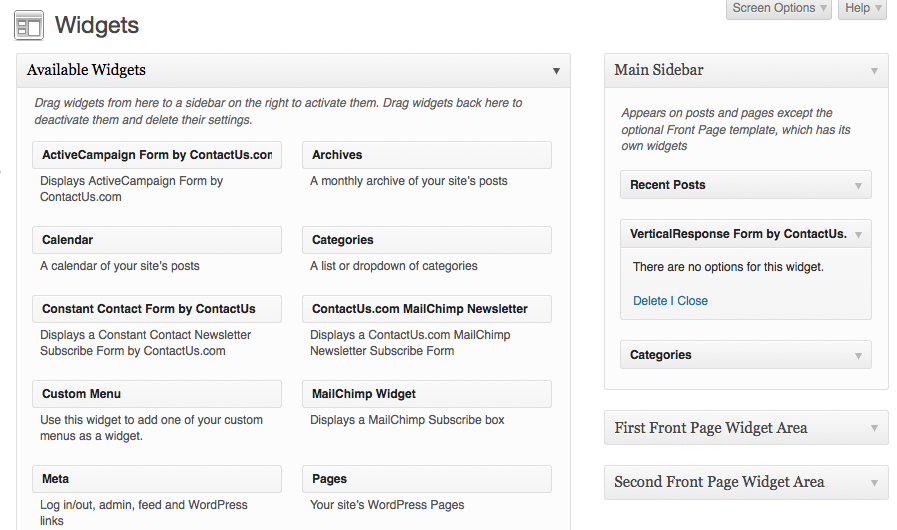Select the Calendar available widget
This screenshot has height=530, width=897.
(157, 240)
